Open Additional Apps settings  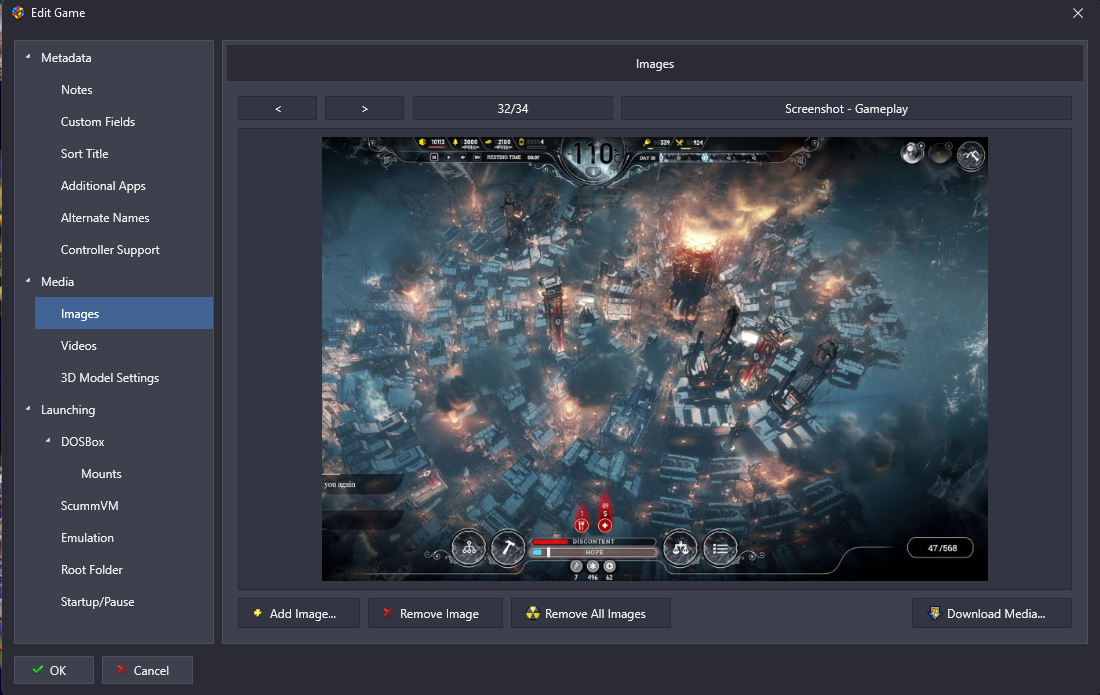click(x=103, y=186)
